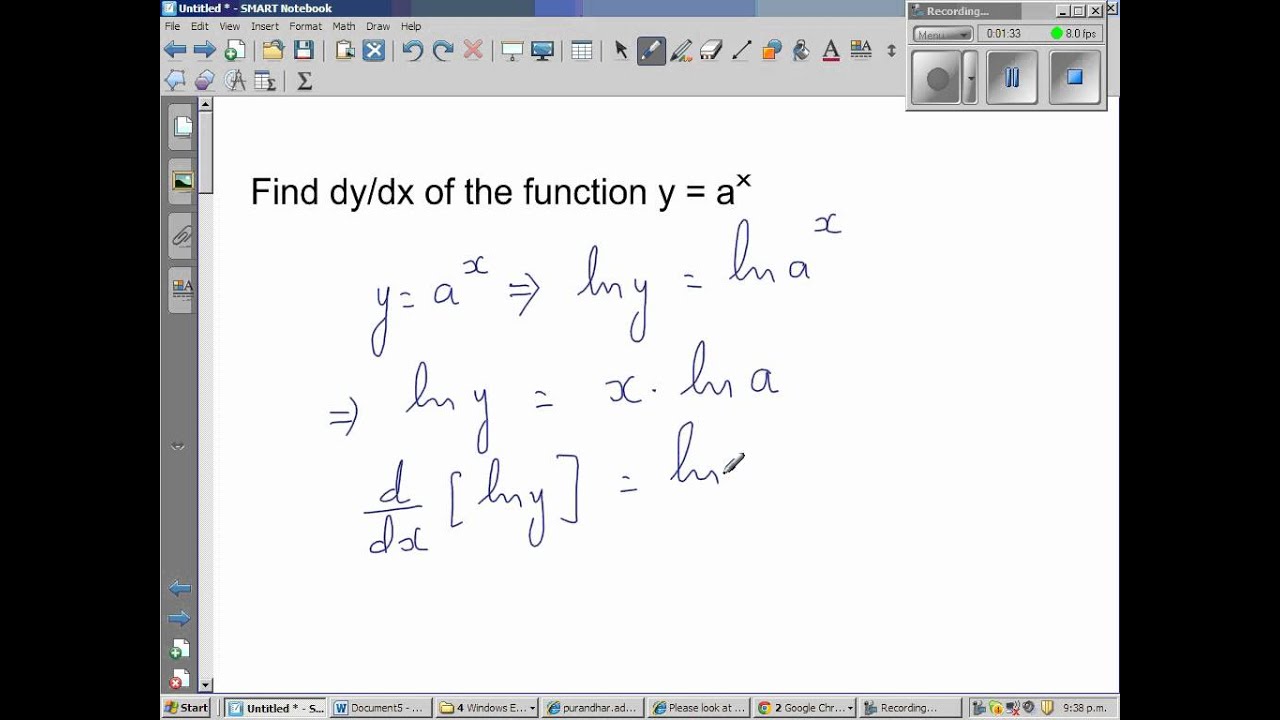The width and height of the screenshot is (1280, 720).
Task: Open a file with folder icon
Action: coord(273,50)
